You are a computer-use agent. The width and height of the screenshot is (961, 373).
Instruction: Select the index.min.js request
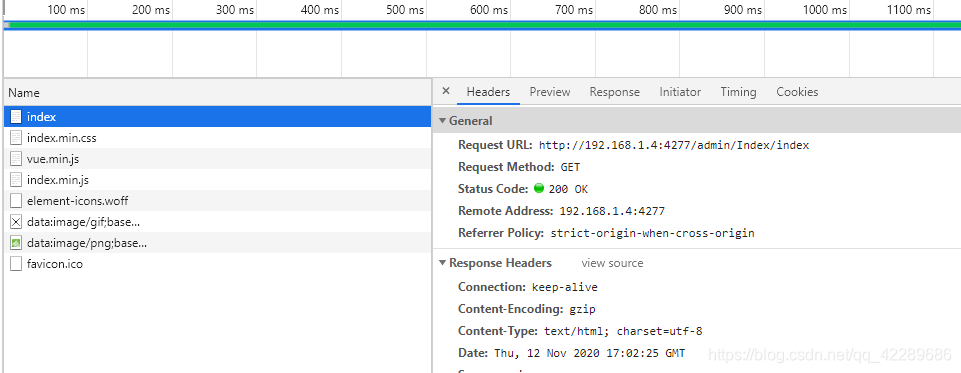pyautogui.click(x=217, y=180)
